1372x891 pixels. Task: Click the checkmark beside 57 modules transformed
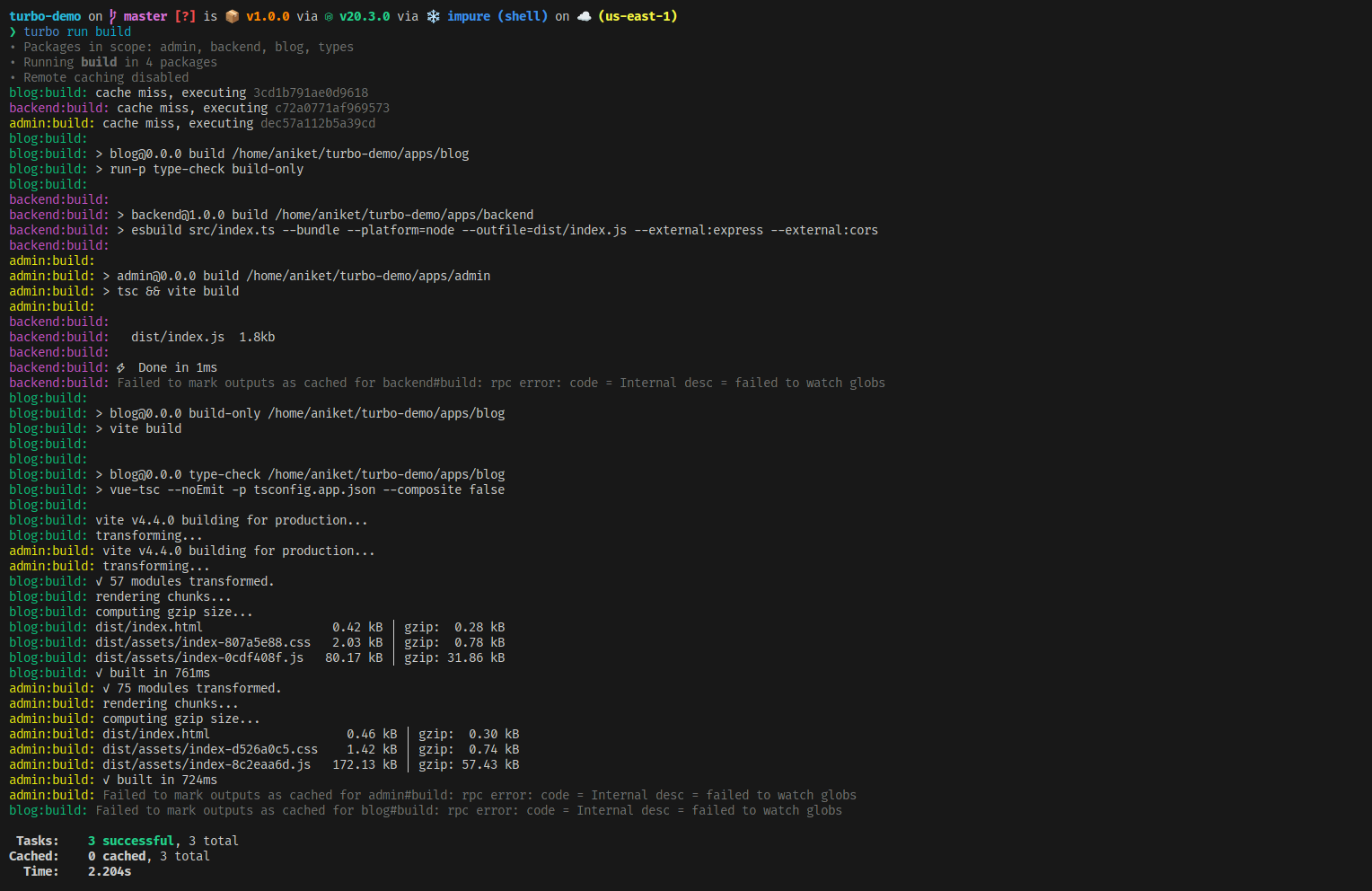pos(100,581)
